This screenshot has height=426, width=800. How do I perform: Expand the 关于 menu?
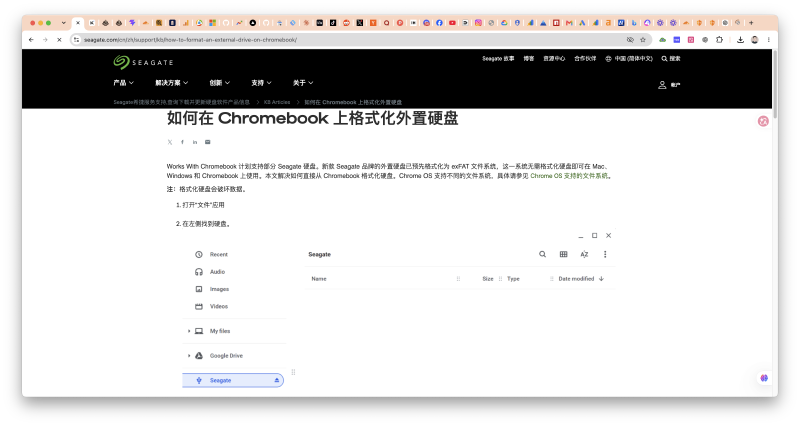pos(303,83)
